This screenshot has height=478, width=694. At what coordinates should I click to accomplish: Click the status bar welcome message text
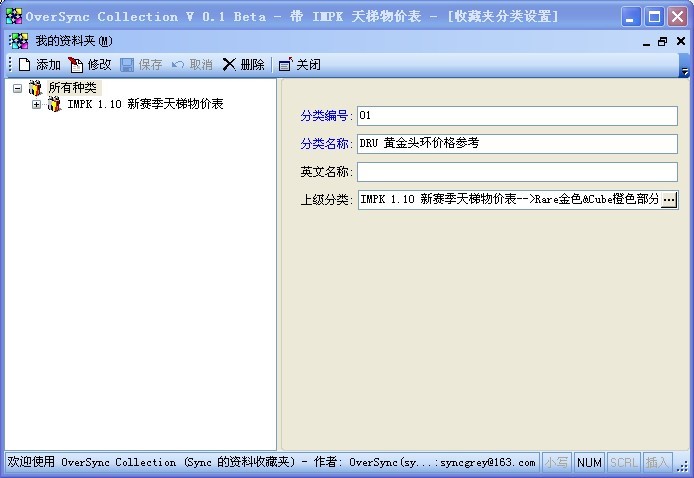[271, 463]
